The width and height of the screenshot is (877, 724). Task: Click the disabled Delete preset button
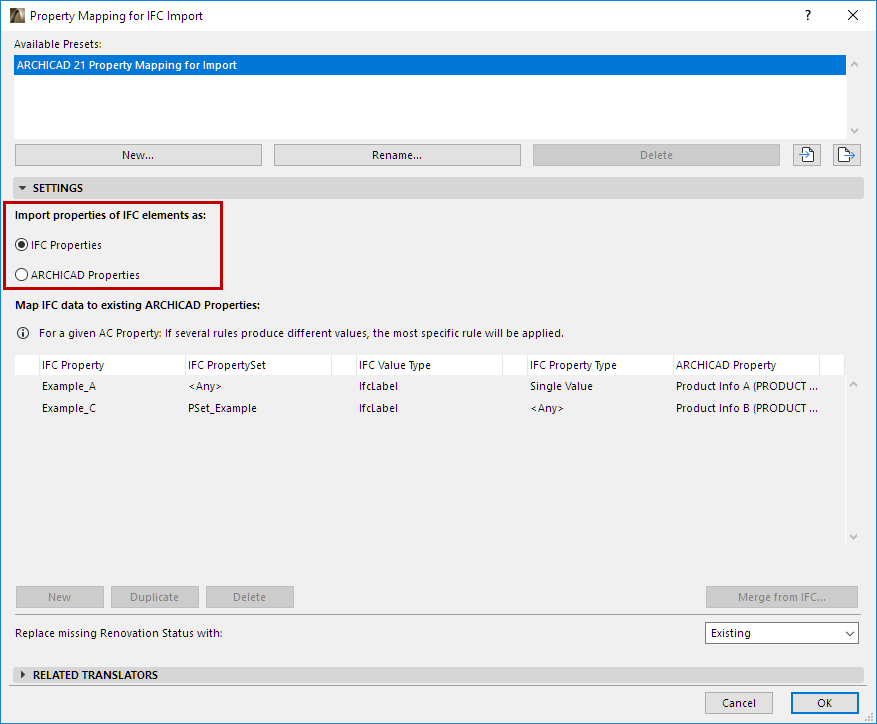click(656, 155)
